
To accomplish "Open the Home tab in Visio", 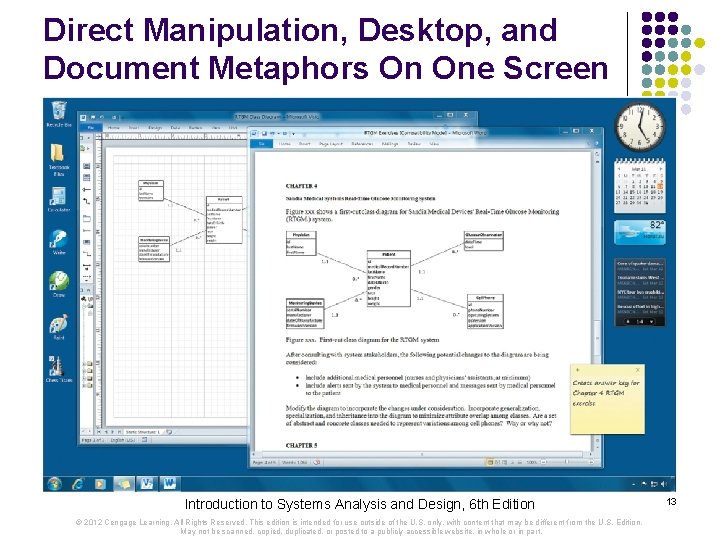I will point(113,128).
